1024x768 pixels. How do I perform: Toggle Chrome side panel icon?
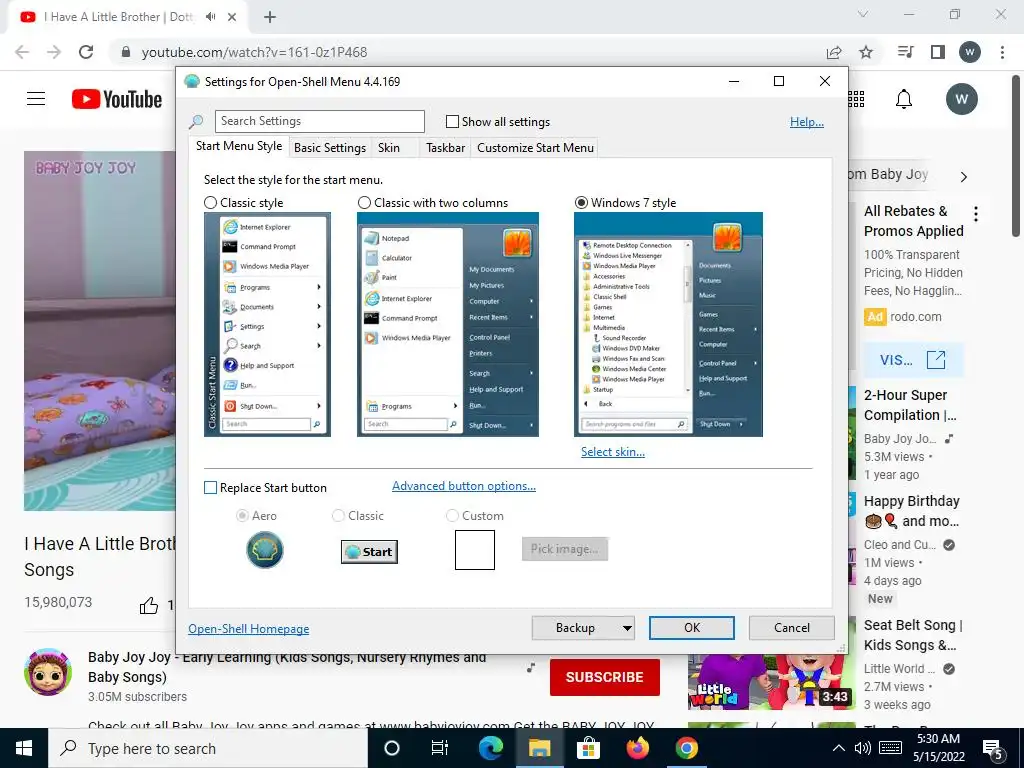[938, 52]
